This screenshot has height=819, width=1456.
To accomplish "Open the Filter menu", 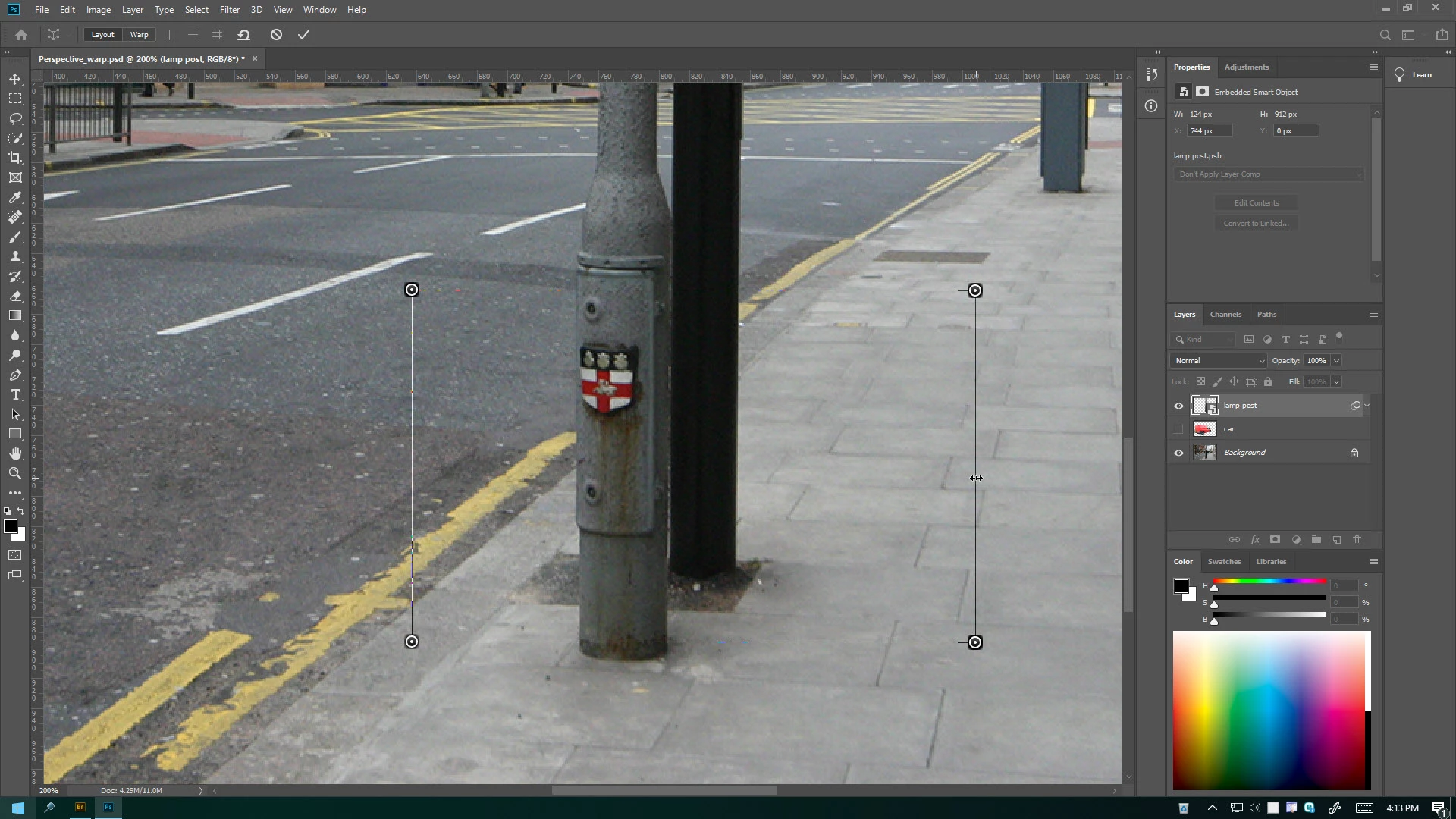I will (x=229, y=10).
